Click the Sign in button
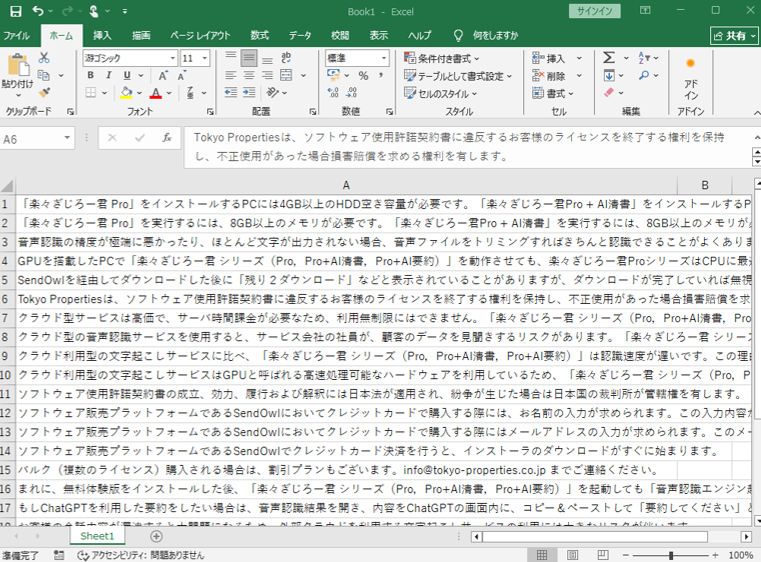 (x=595, y=11)
